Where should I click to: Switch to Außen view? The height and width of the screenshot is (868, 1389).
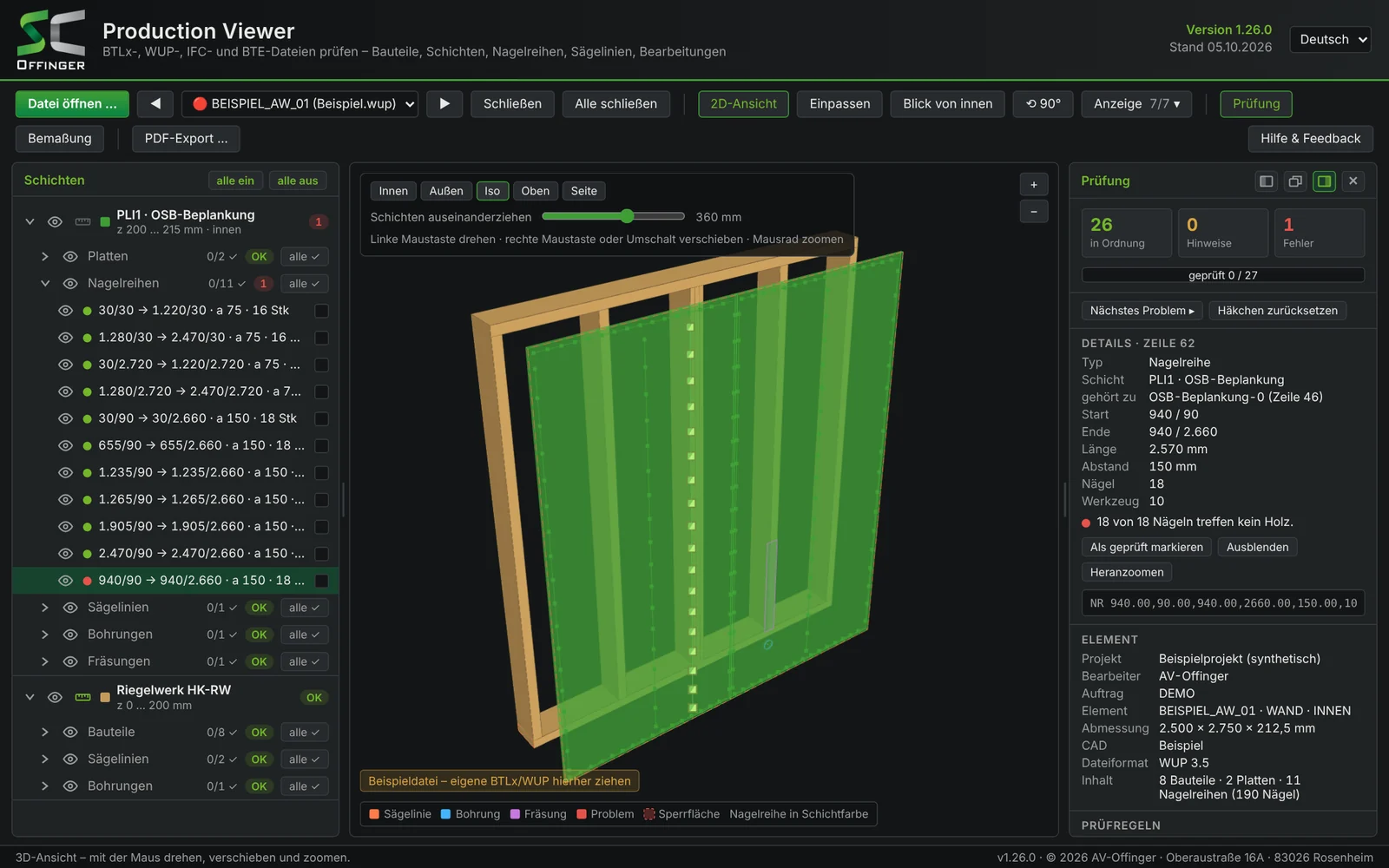(446, 191)
